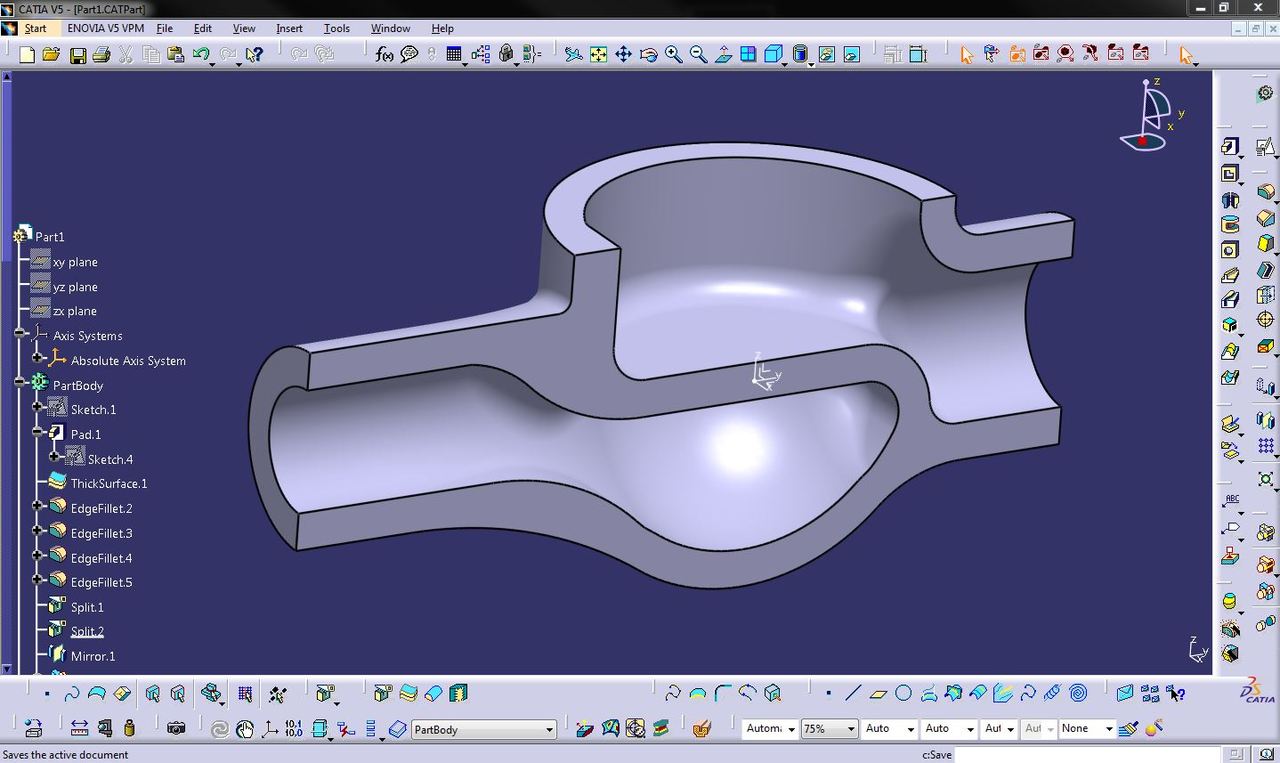Image resolution: width=1280 pixels, height=763 pixels.
Task: Expand the Sketch.1 tree node
Action: [38, 407]
